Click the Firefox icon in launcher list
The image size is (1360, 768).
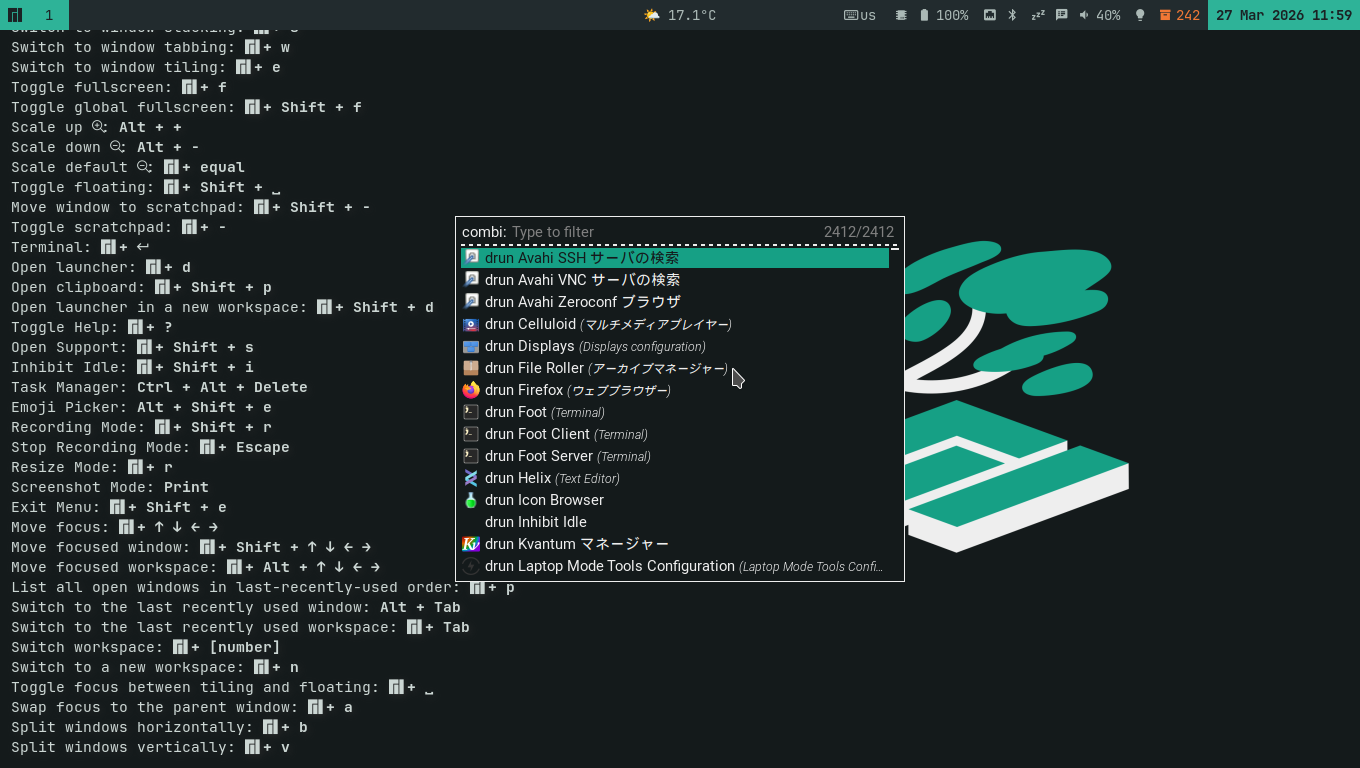click(471, 390)
